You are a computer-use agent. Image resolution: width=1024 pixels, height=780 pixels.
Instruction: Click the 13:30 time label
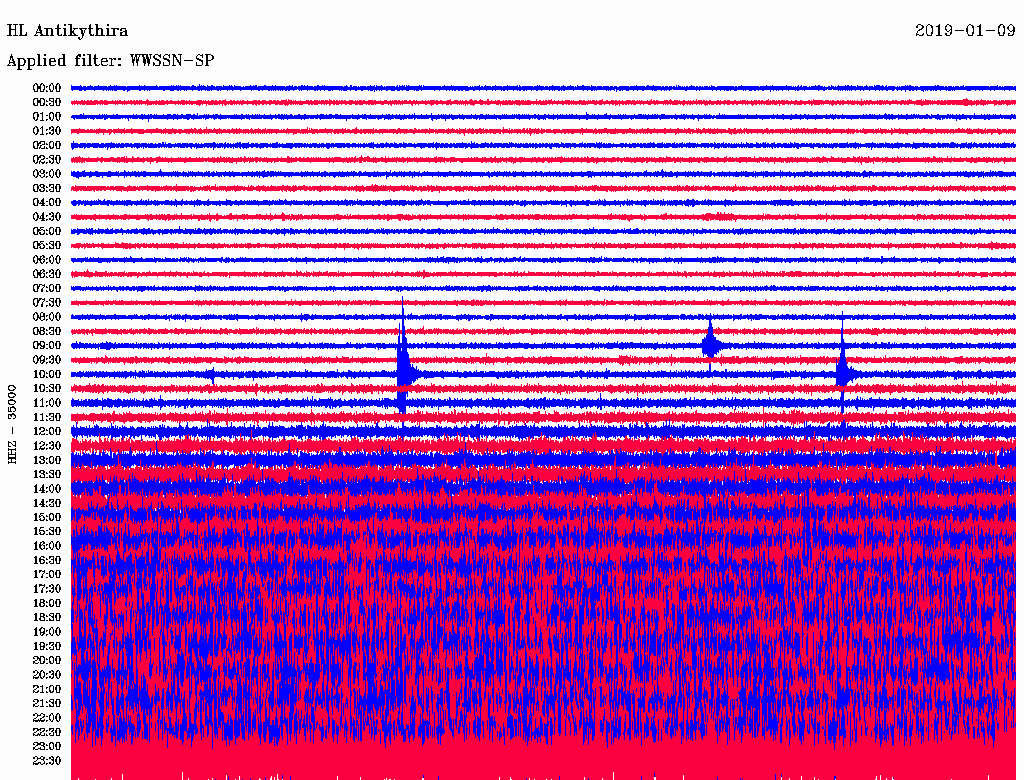(x=47, y=474)
